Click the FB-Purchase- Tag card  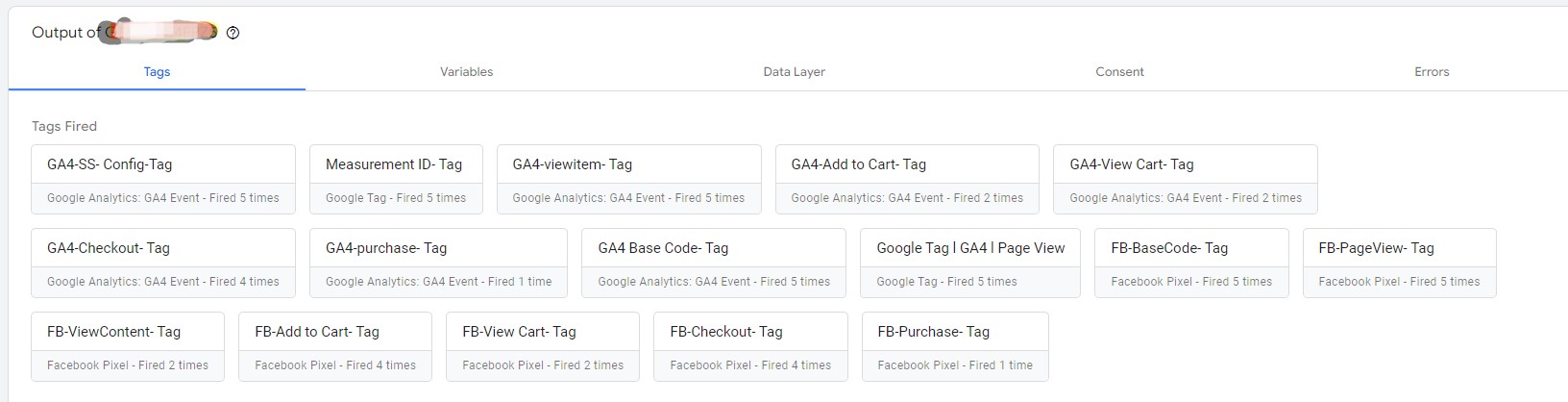coord(955,346)
